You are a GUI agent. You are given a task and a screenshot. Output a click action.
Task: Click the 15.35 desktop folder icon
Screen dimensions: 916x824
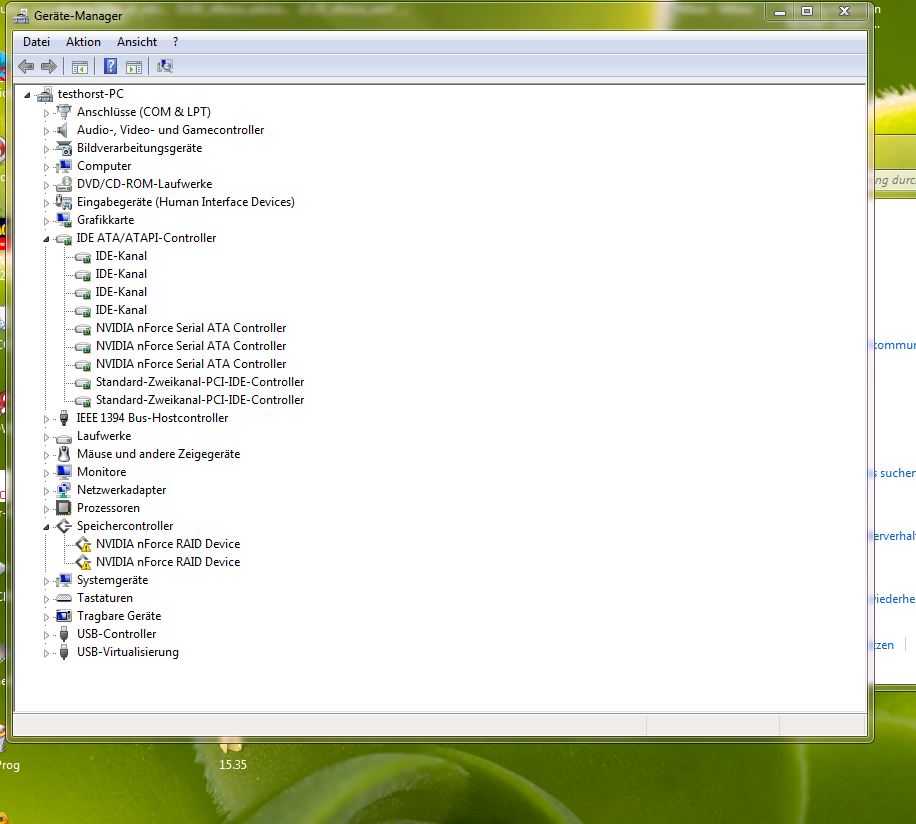[x=231, y=747]
